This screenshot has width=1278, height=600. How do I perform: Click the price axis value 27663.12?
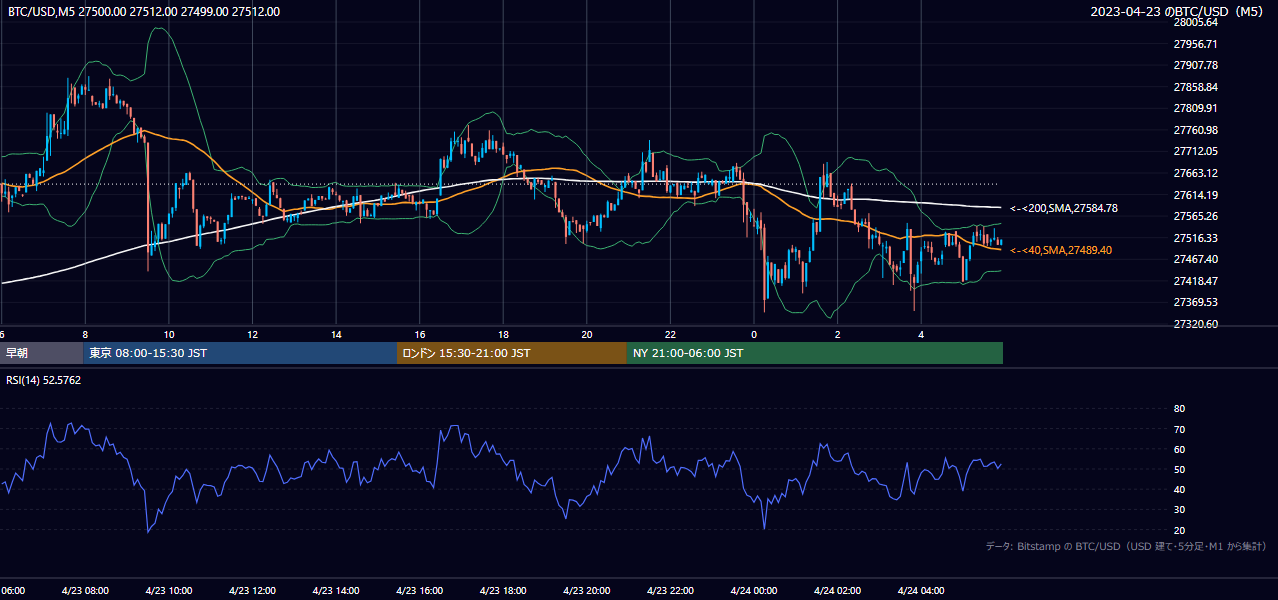[1195, 173]
